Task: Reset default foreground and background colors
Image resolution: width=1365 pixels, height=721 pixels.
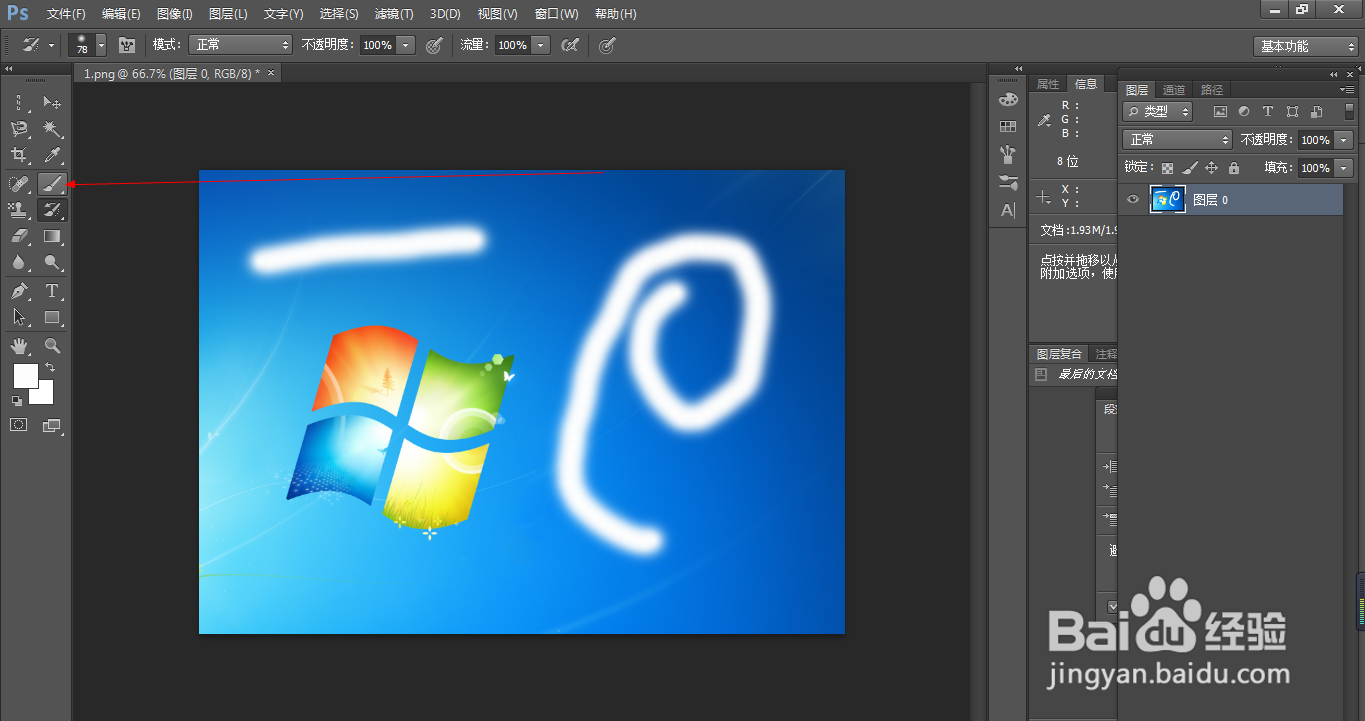Action: [17, 400]
